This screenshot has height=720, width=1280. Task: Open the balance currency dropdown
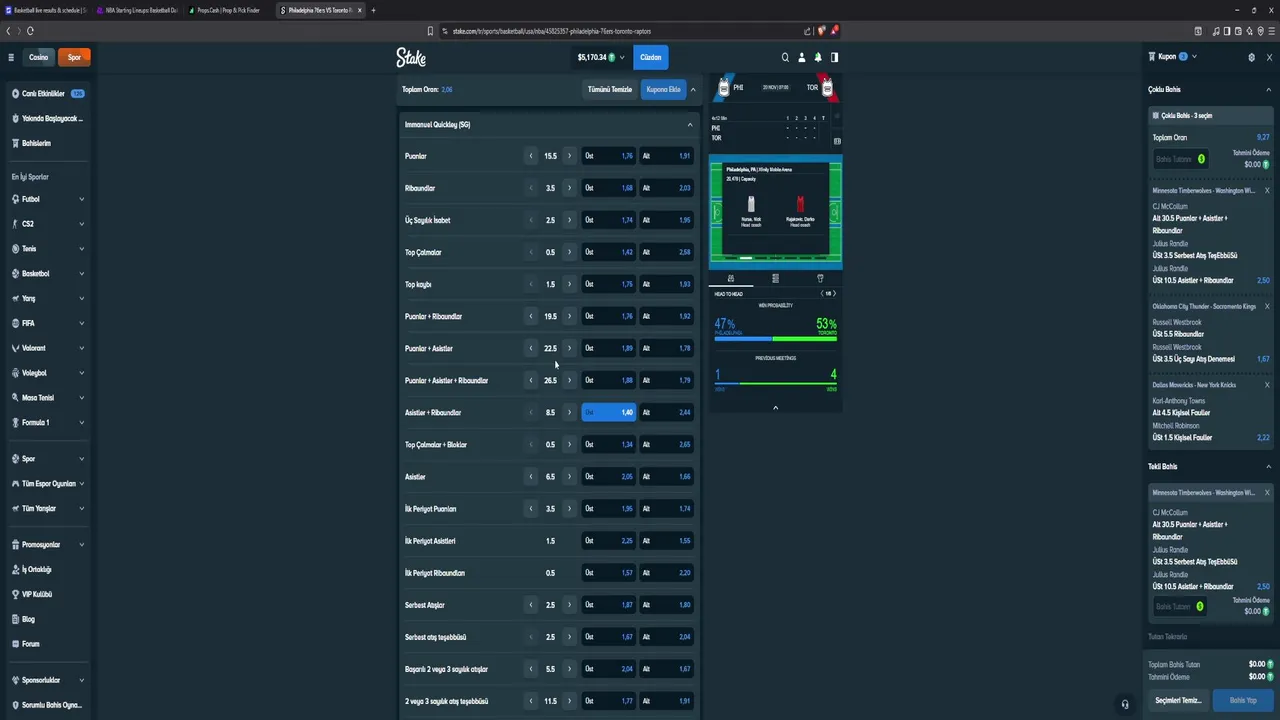(622, 58)
